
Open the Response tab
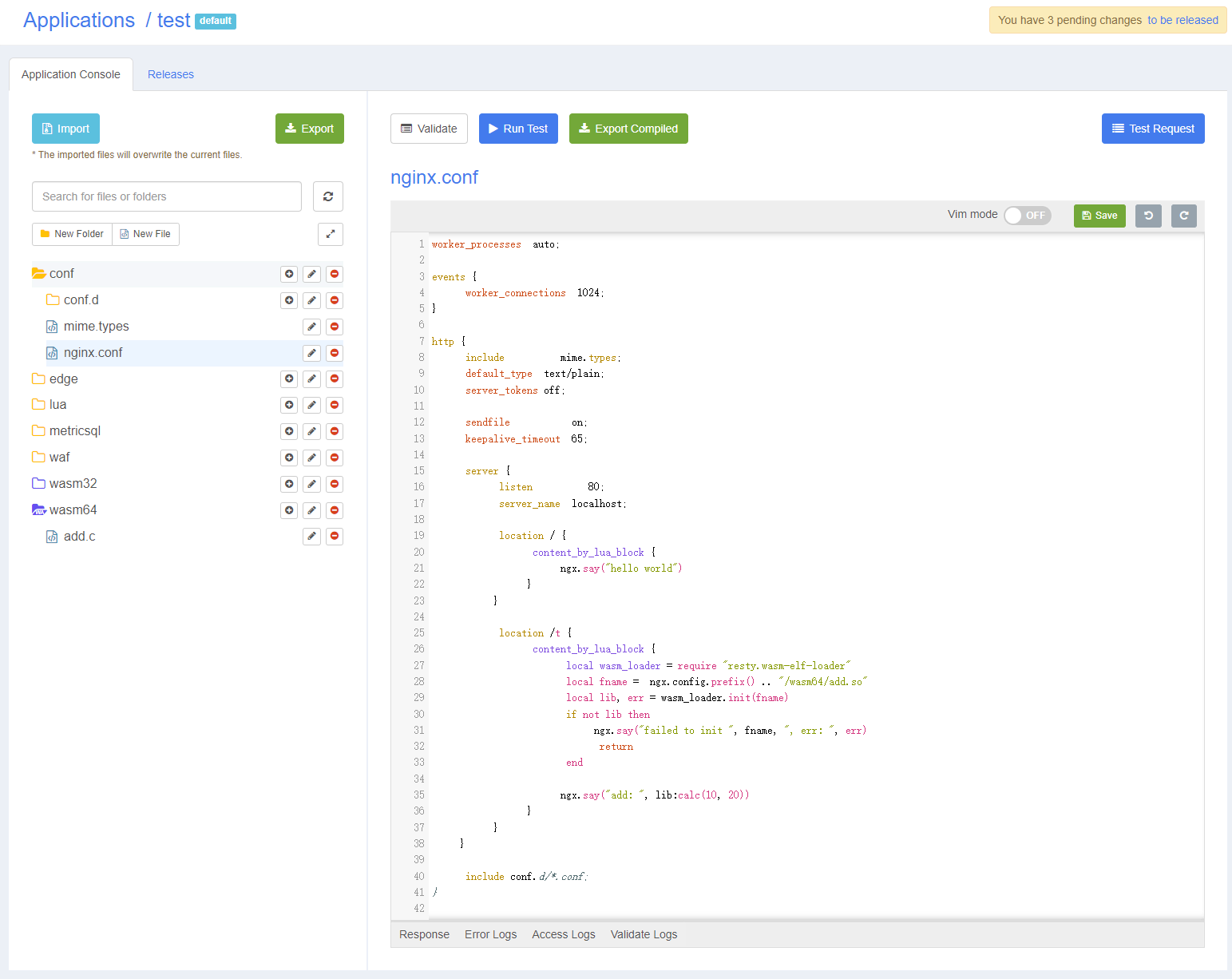point(424,934)
